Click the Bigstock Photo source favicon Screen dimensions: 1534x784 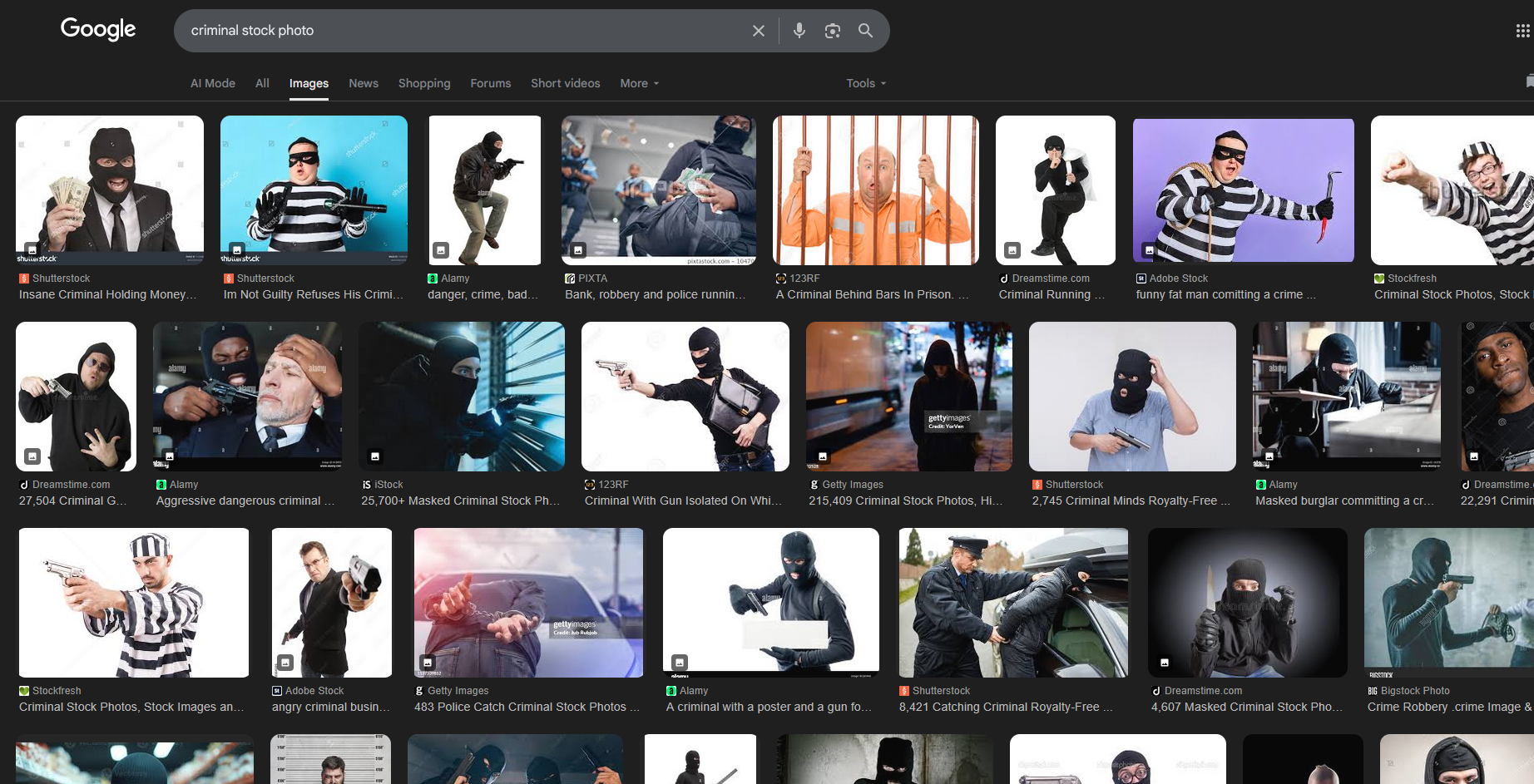pyautogui.click(x=1373, y=691)
